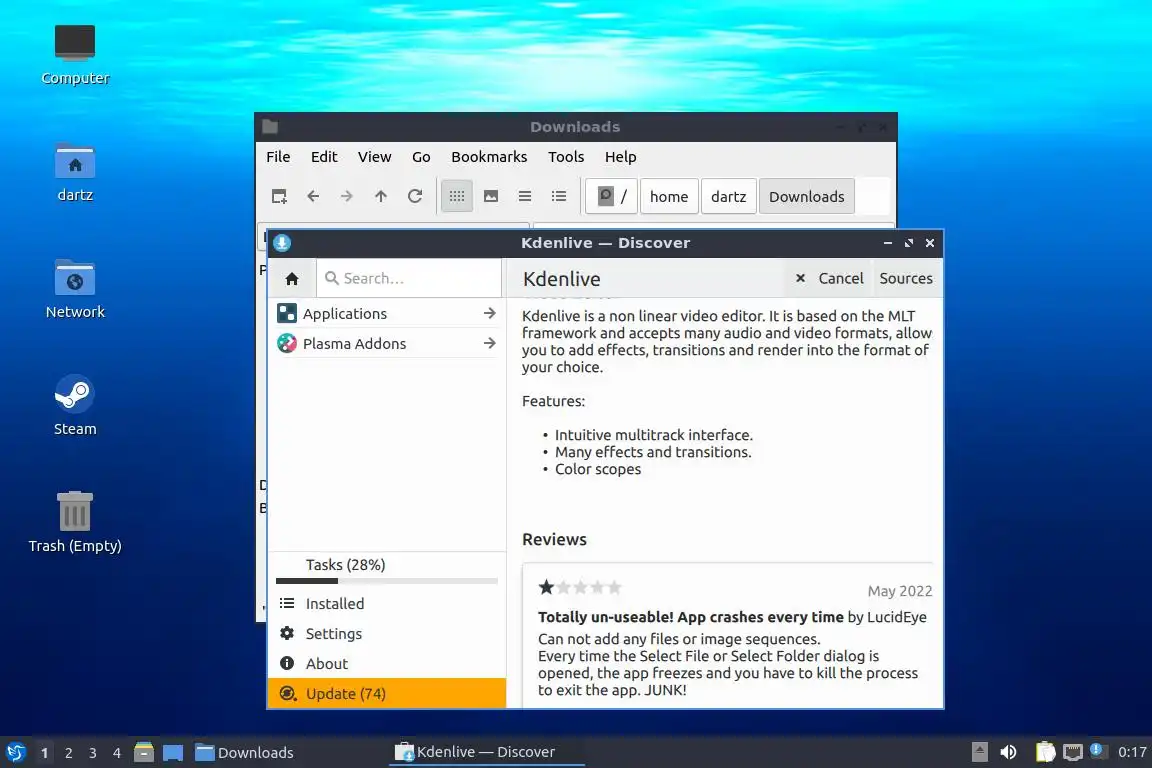1152x768 pixels.
Task: Switch to icon view in file manager
Action: pos(457,196)
